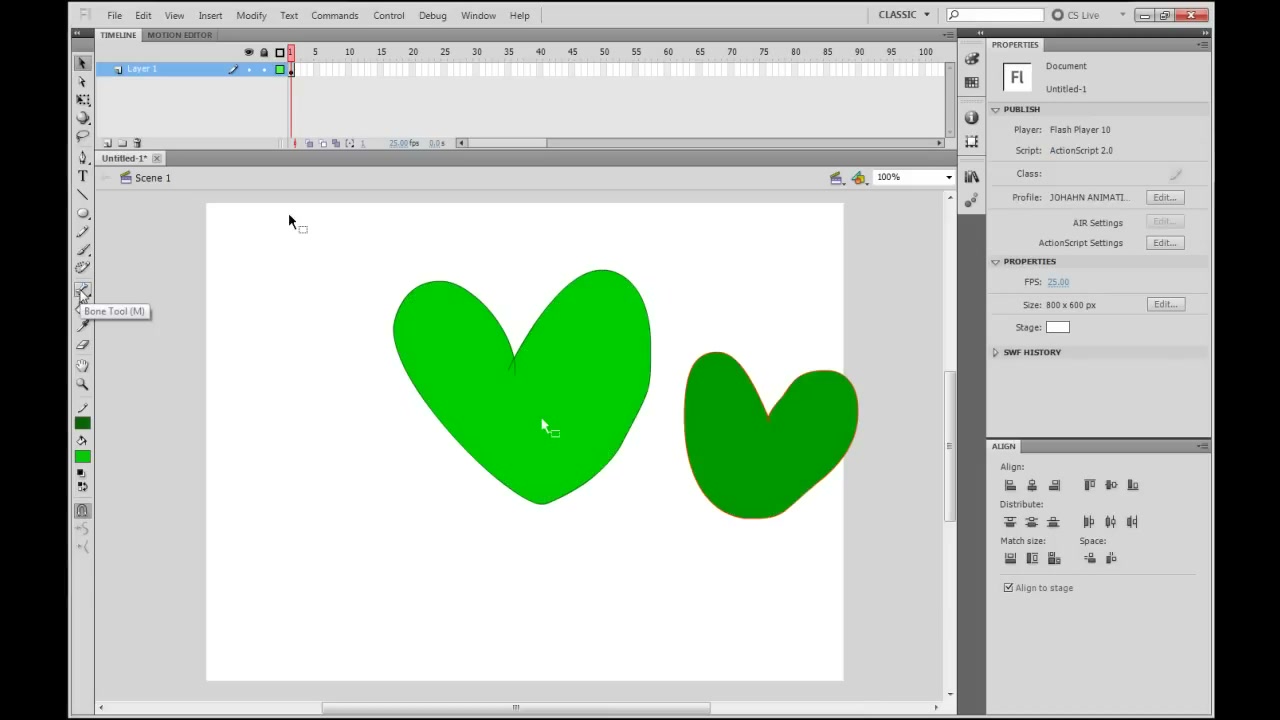Toggle lock all layers padlock icon
Image resolution: width=1280 pixels, height=720 pixels.
(264, 52)
